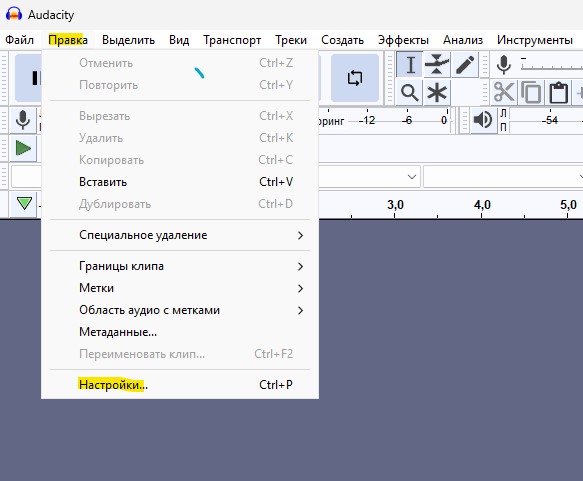Click the green timeline triangle button
Viewport: 583px width, 481px height.
[x=24, y=203]
